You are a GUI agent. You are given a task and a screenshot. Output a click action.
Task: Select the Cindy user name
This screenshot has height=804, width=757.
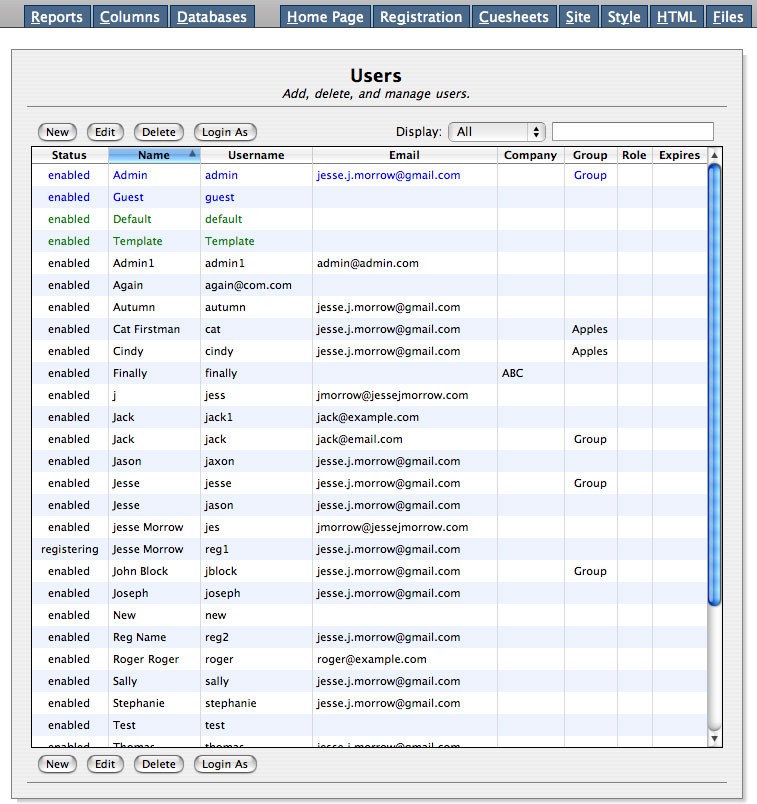coord(128,351)
